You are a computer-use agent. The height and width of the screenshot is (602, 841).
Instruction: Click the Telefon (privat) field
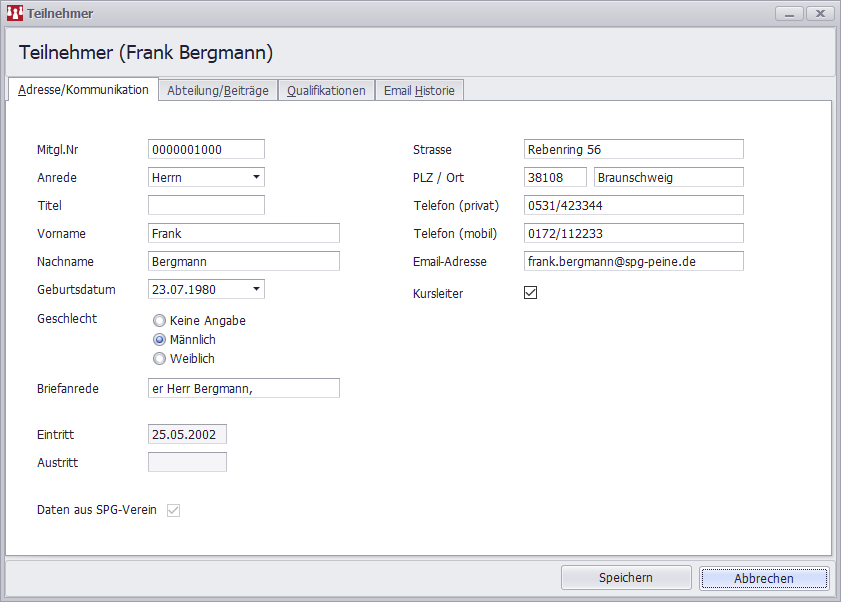[x=634, y=205]
